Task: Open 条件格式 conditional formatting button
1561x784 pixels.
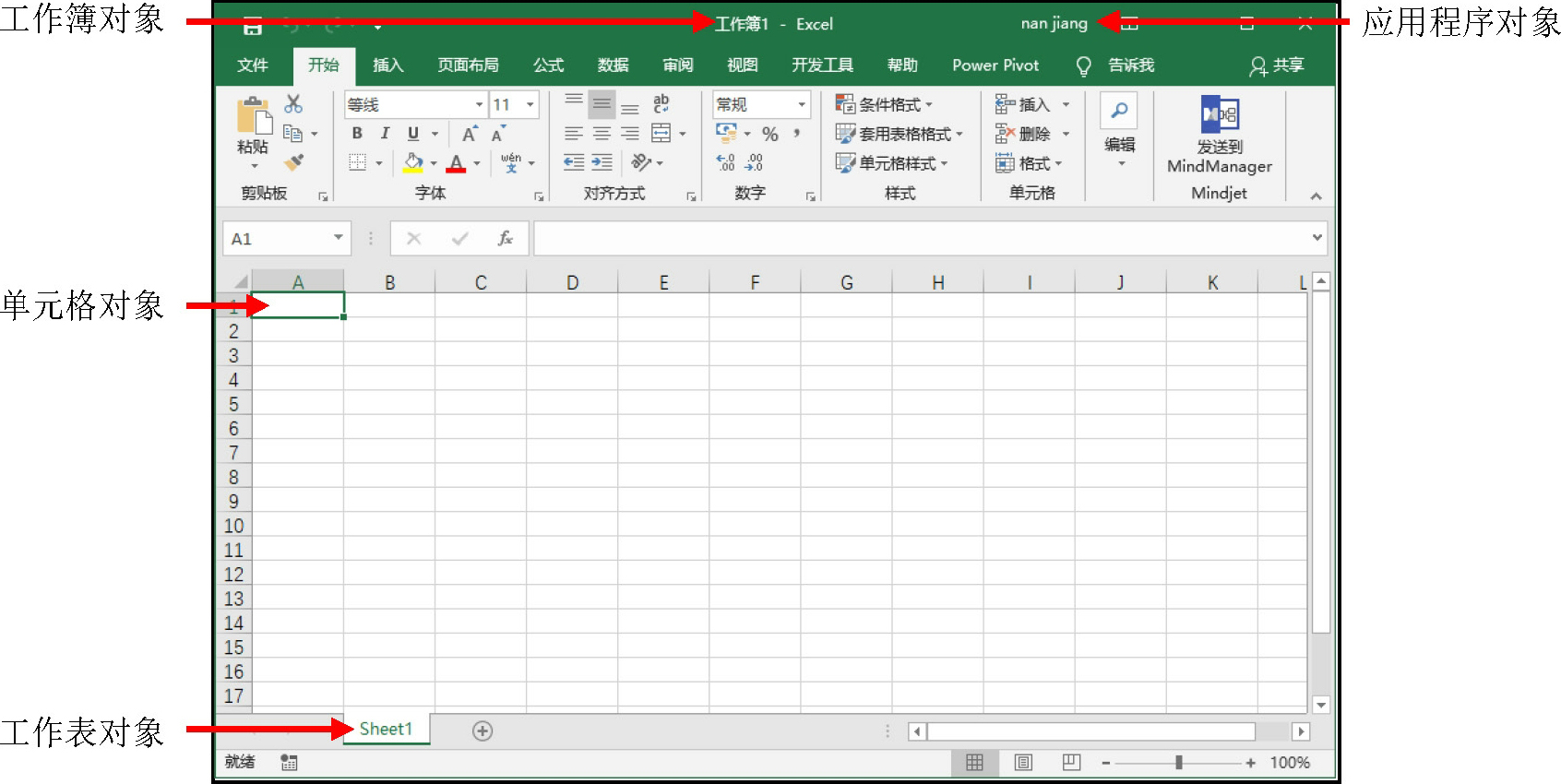Action: click(884, 105)
